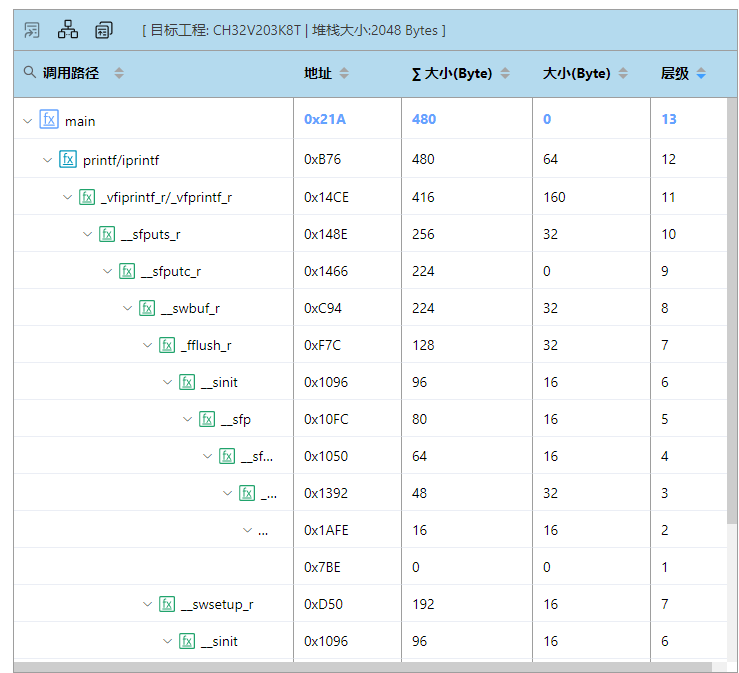Click the fx icon of __sinit under _fflush_r
The image size is (739, 673).
pos(187,382)
